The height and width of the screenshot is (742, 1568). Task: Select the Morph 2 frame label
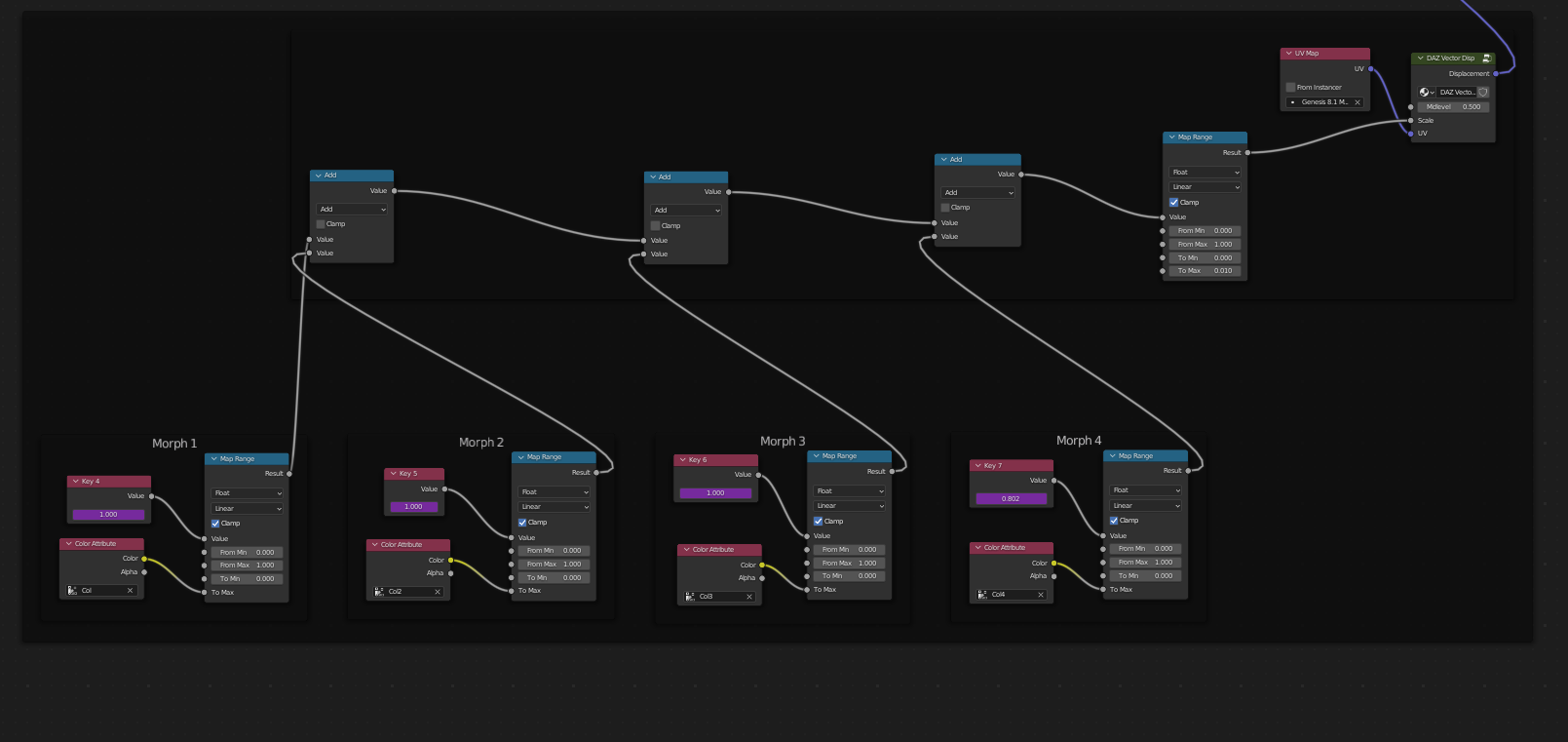point(481,443)
